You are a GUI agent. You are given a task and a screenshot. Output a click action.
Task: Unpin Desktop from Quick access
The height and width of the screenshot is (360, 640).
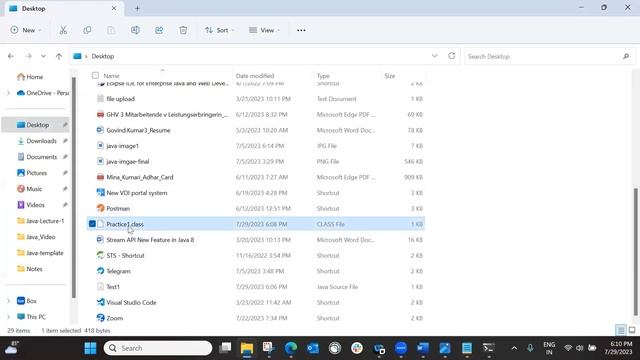pos(65,125)
